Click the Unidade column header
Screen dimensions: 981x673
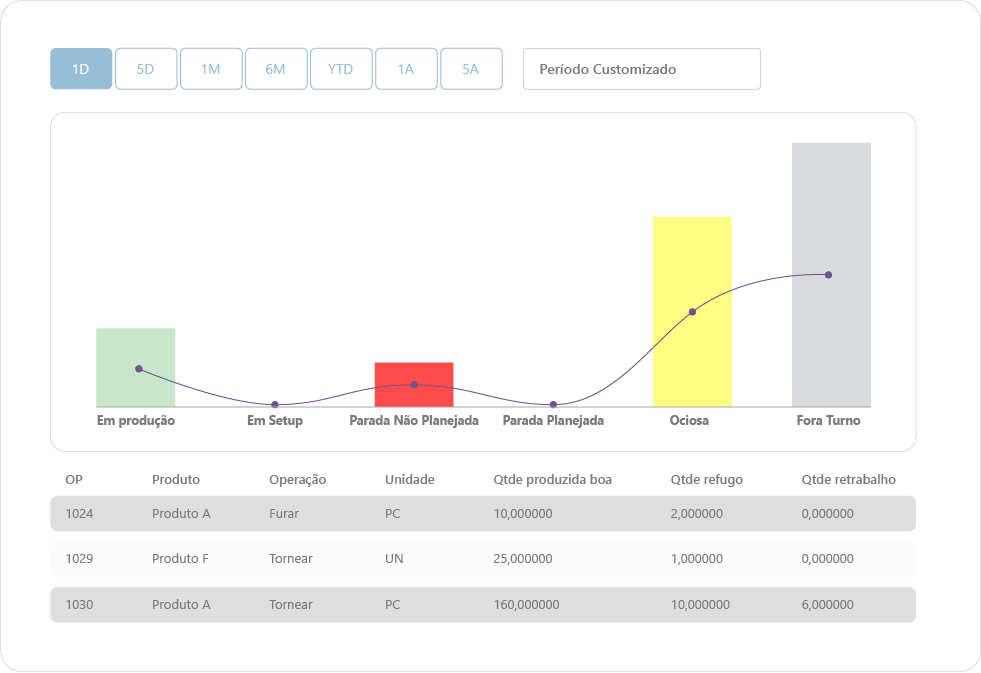(x=410, y=480)
